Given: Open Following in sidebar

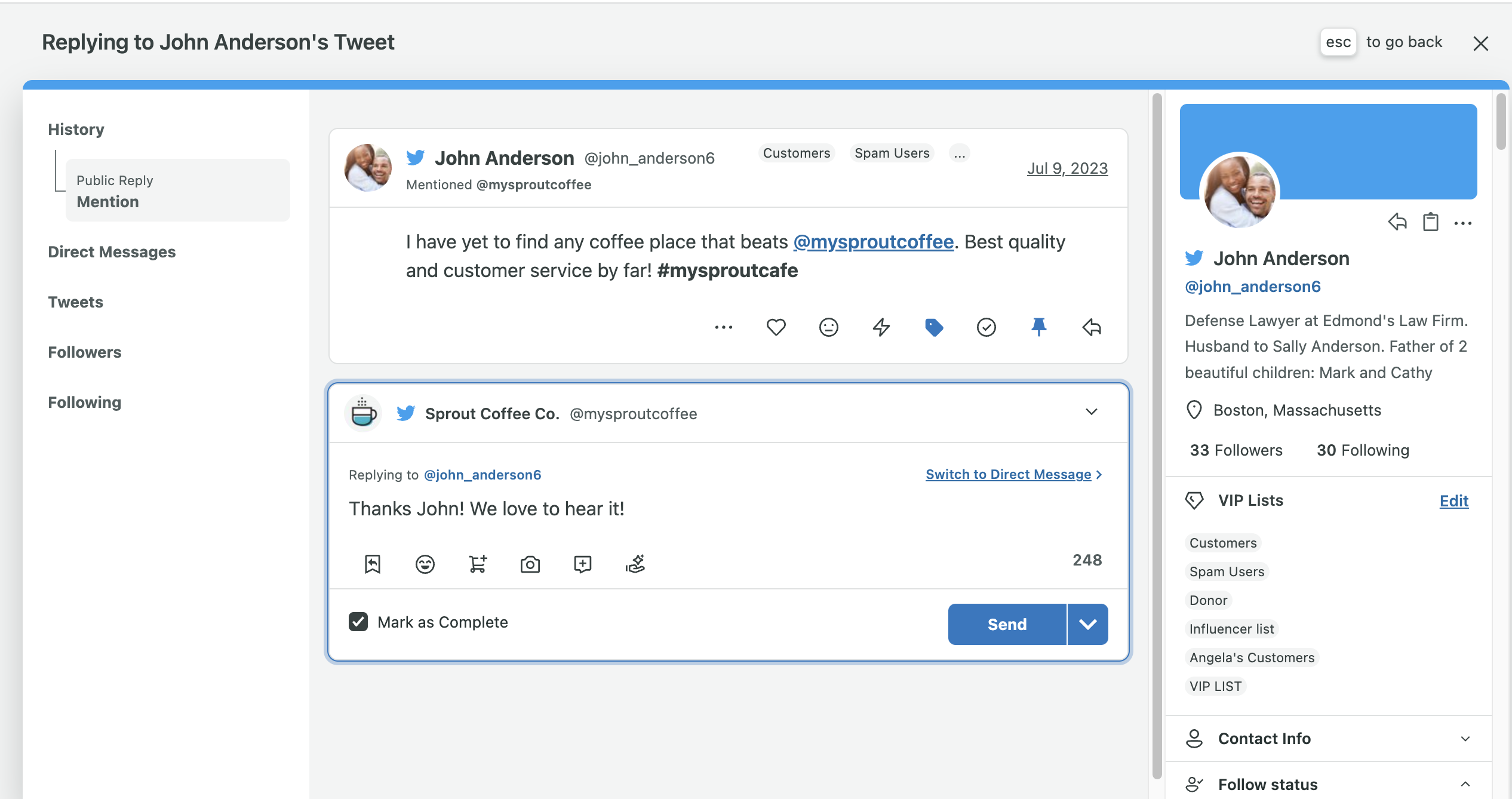Looking at the screenshot, I should 84,402.
